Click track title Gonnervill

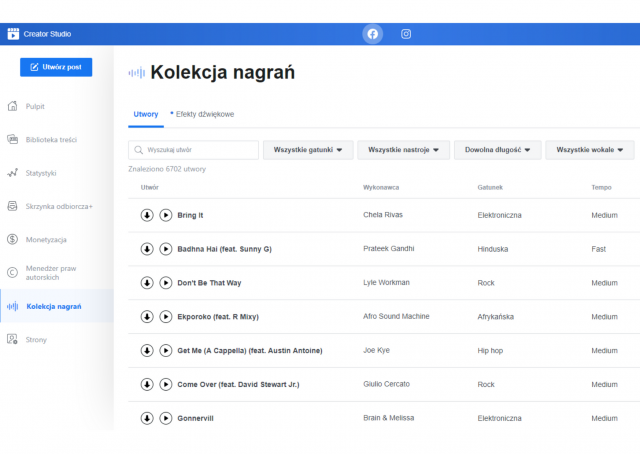pos(195,418)
